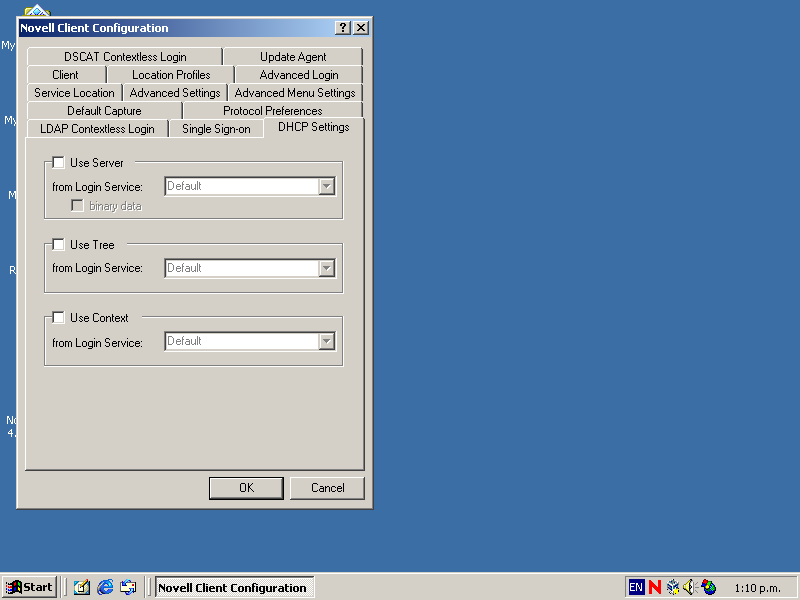Switch to the Advanced Settings tab

[x=175, y=93]
